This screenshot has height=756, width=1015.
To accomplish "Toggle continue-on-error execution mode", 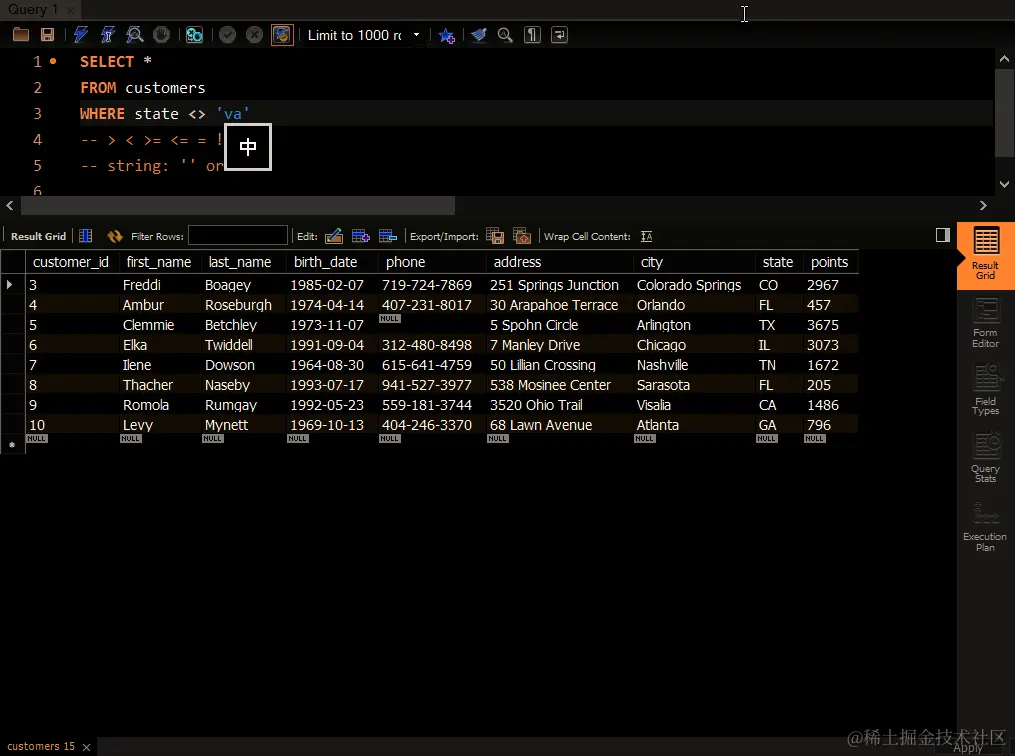I will click(x=194, y=35).
